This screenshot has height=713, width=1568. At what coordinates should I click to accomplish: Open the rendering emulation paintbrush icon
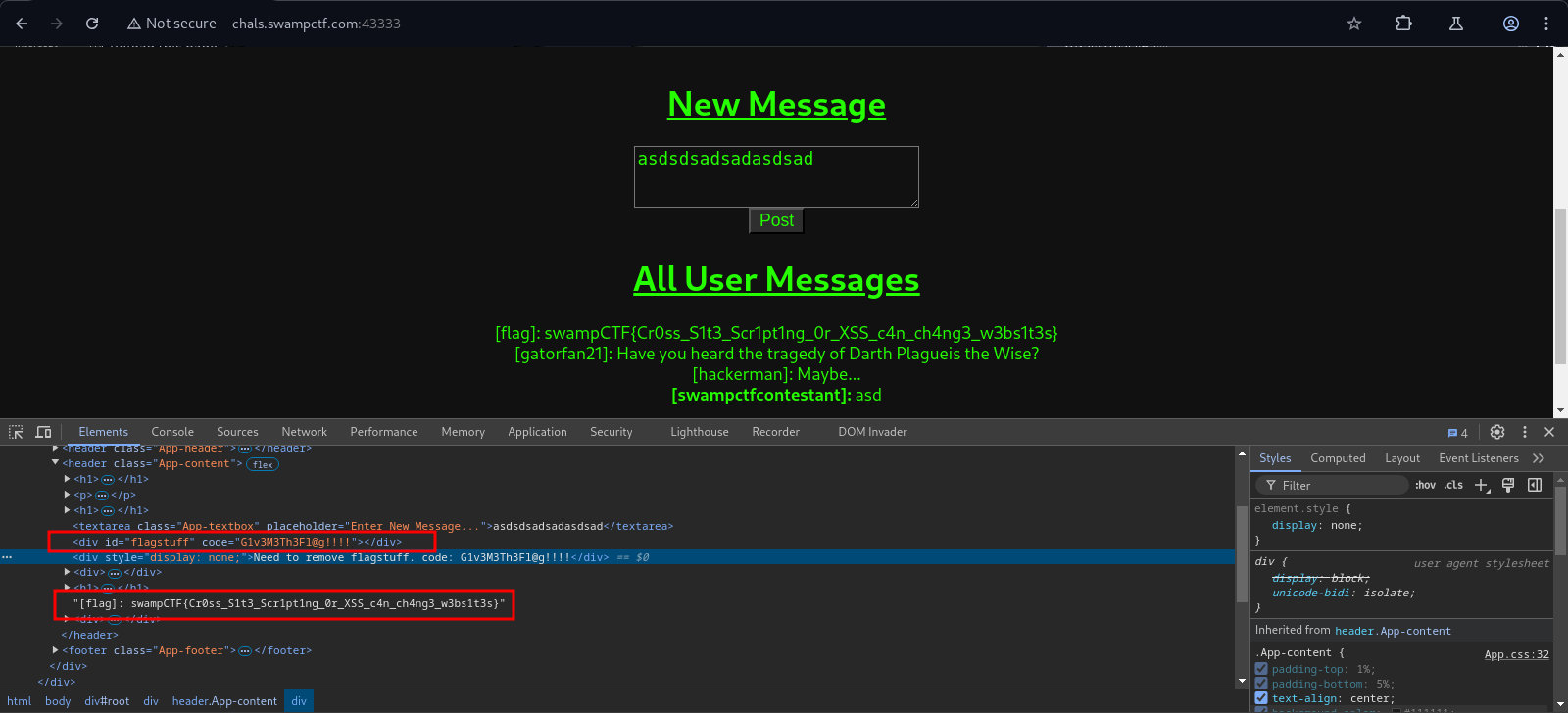pyautogui.click(x=1508, y=485)
